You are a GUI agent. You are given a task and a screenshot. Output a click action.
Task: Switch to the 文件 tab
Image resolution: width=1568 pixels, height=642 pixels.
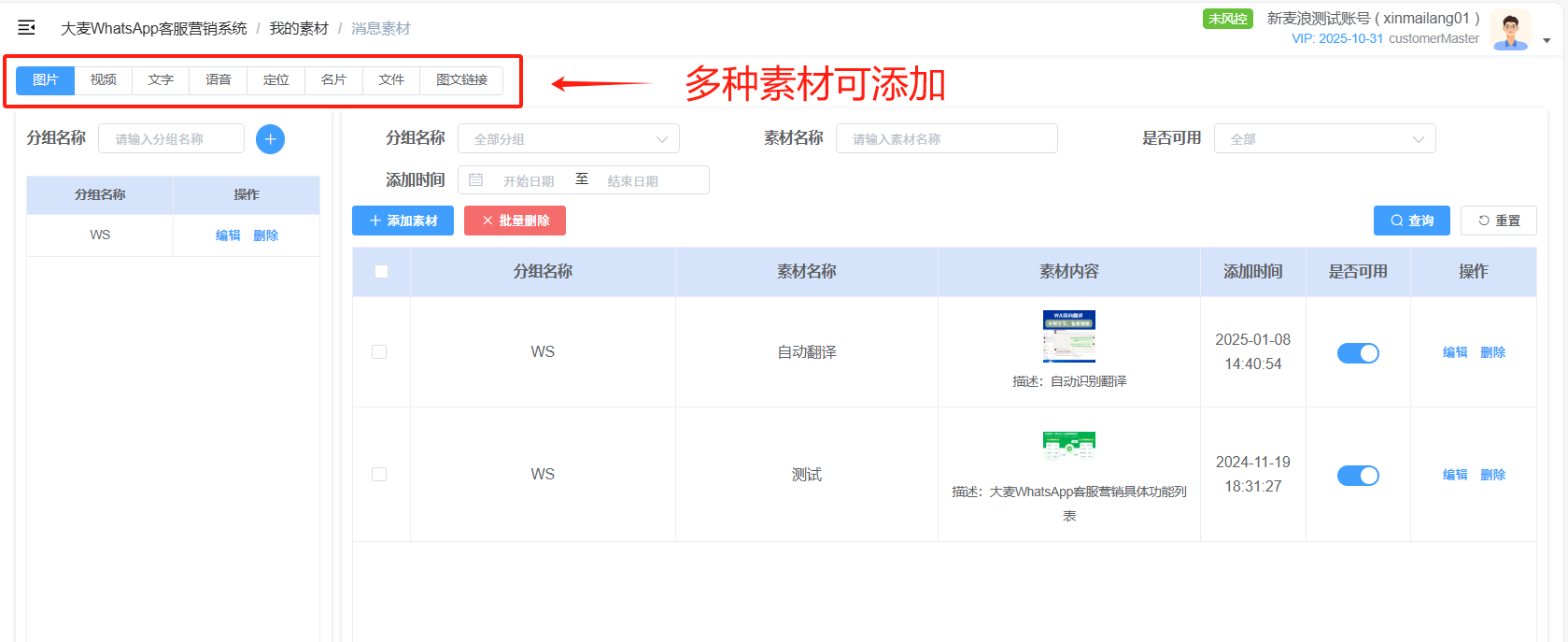click(391, 80)
